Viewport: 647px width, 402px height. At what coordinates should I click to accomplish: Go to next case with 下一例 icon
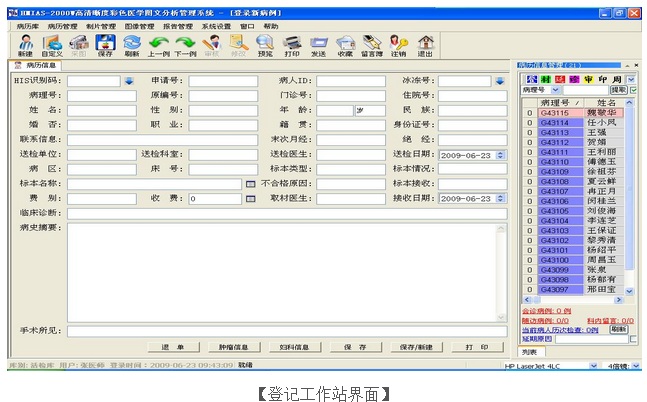click(185, 43)
